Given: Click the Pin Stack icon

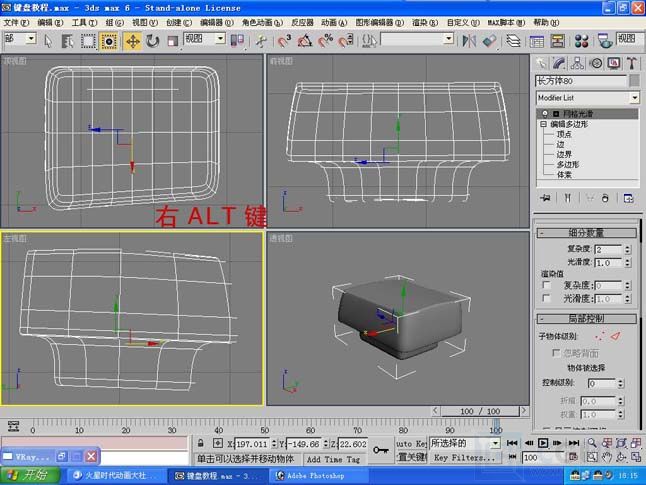Looking at the screenshot, I should pos(545,198).
